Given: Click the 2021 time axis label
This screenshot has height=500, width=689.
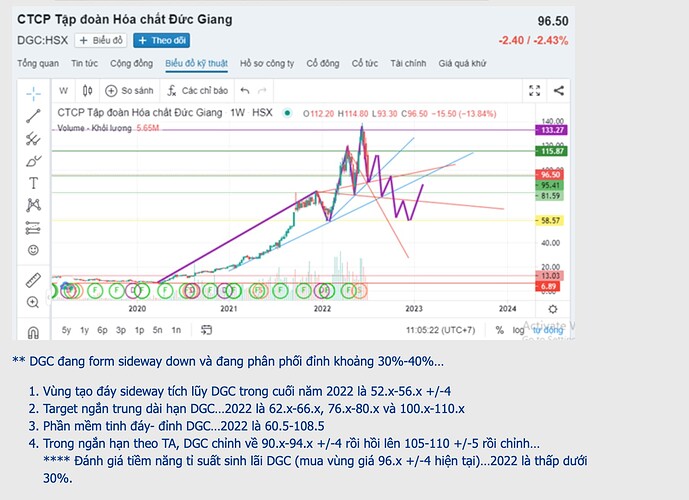Looking at the screenshot, I should [228, 308].
